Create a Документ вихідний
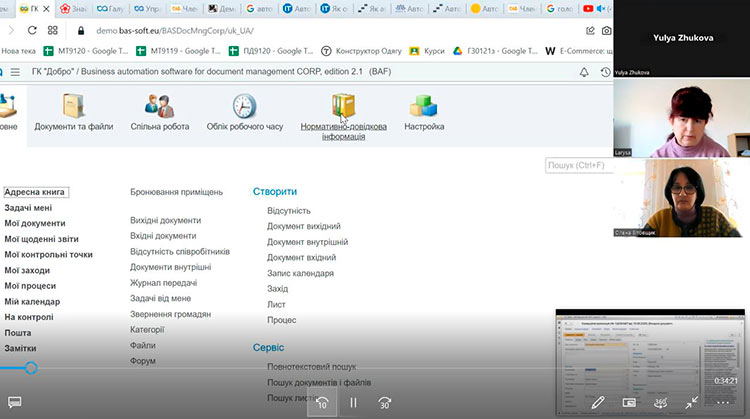 pos(304,226)
